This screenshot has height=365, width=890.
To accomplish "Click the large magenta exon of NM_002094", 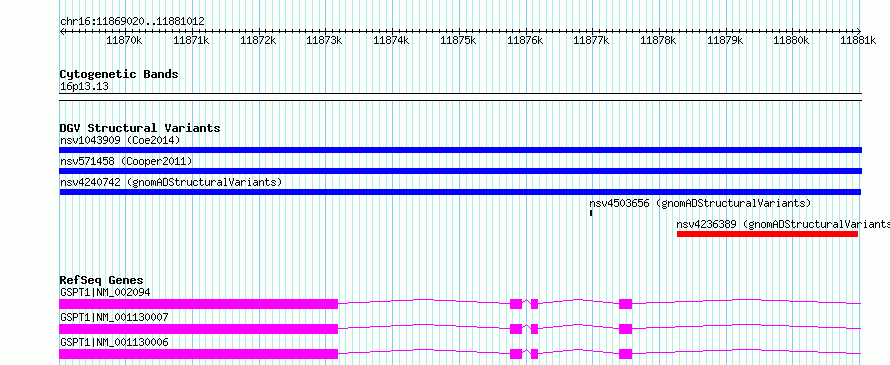I will [x=199, y=304].
